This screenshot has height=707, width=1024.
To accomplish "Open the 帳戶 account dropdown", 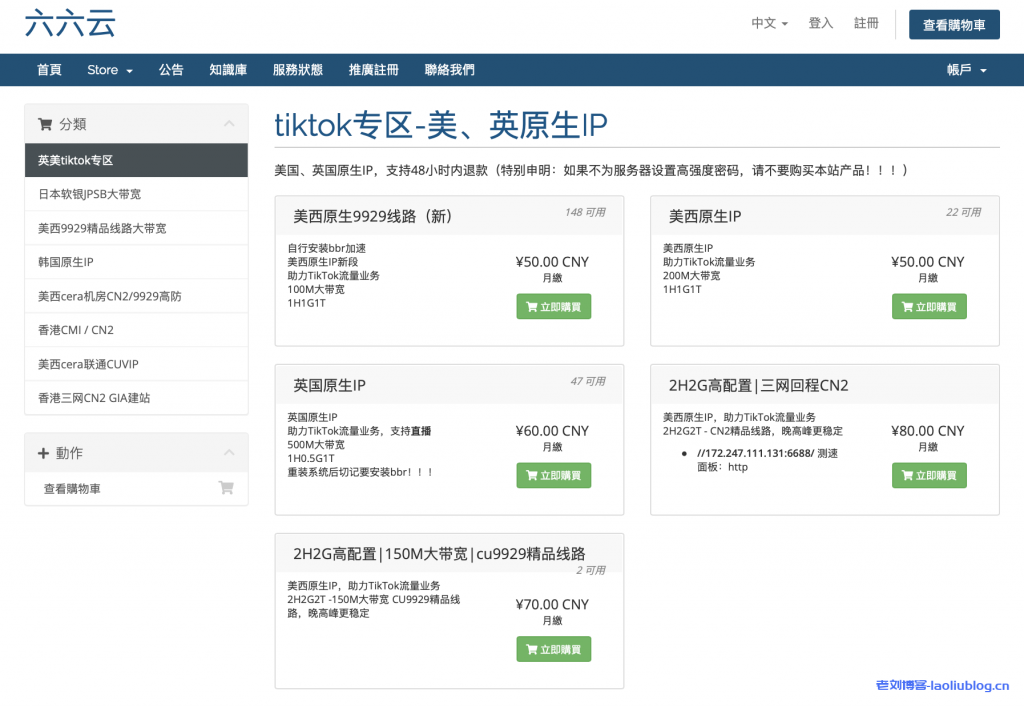I will tap(966, 70).
